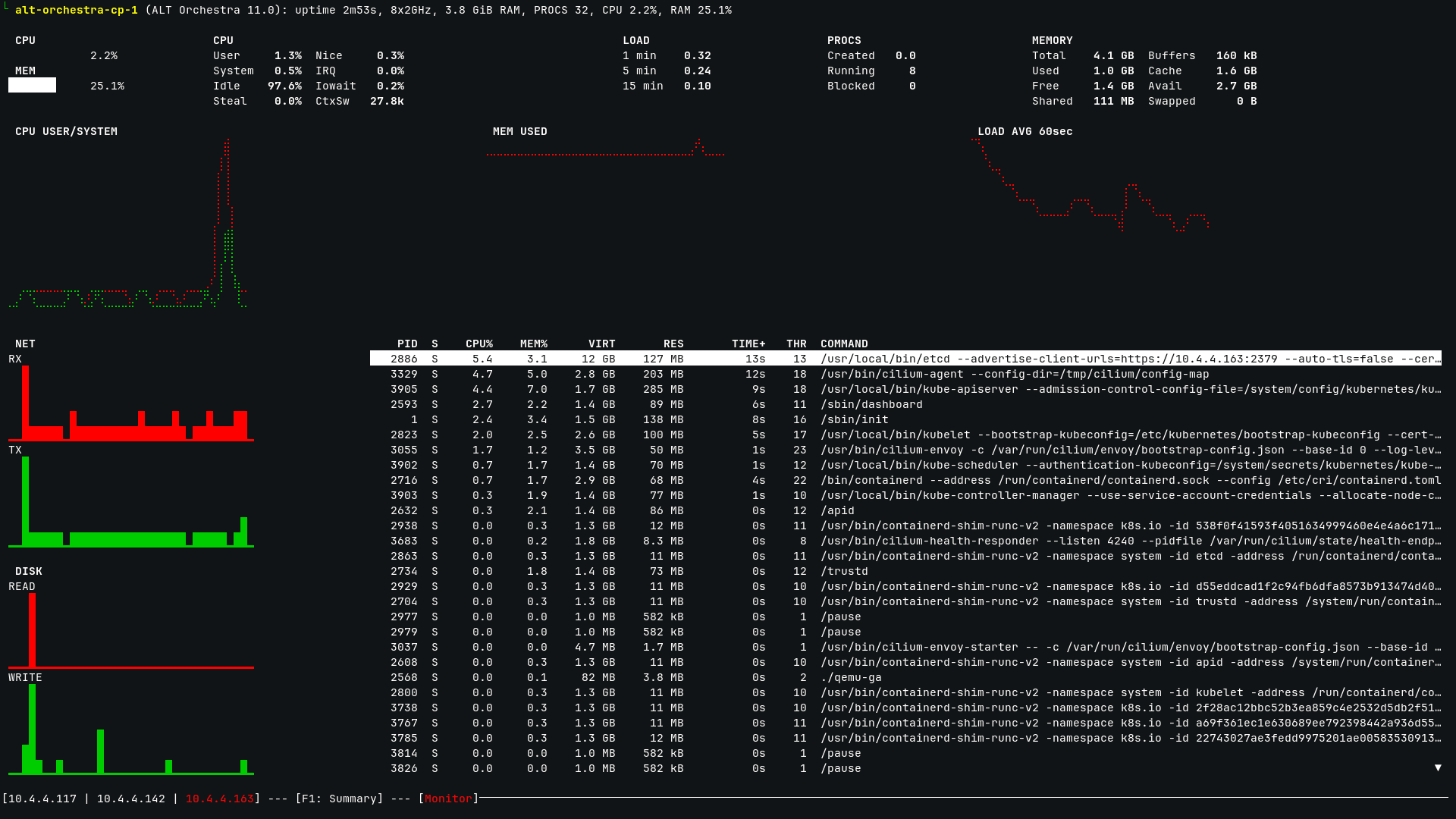
Task: Select the cilium-envoy process PID 3055
Action: [905, 450]
